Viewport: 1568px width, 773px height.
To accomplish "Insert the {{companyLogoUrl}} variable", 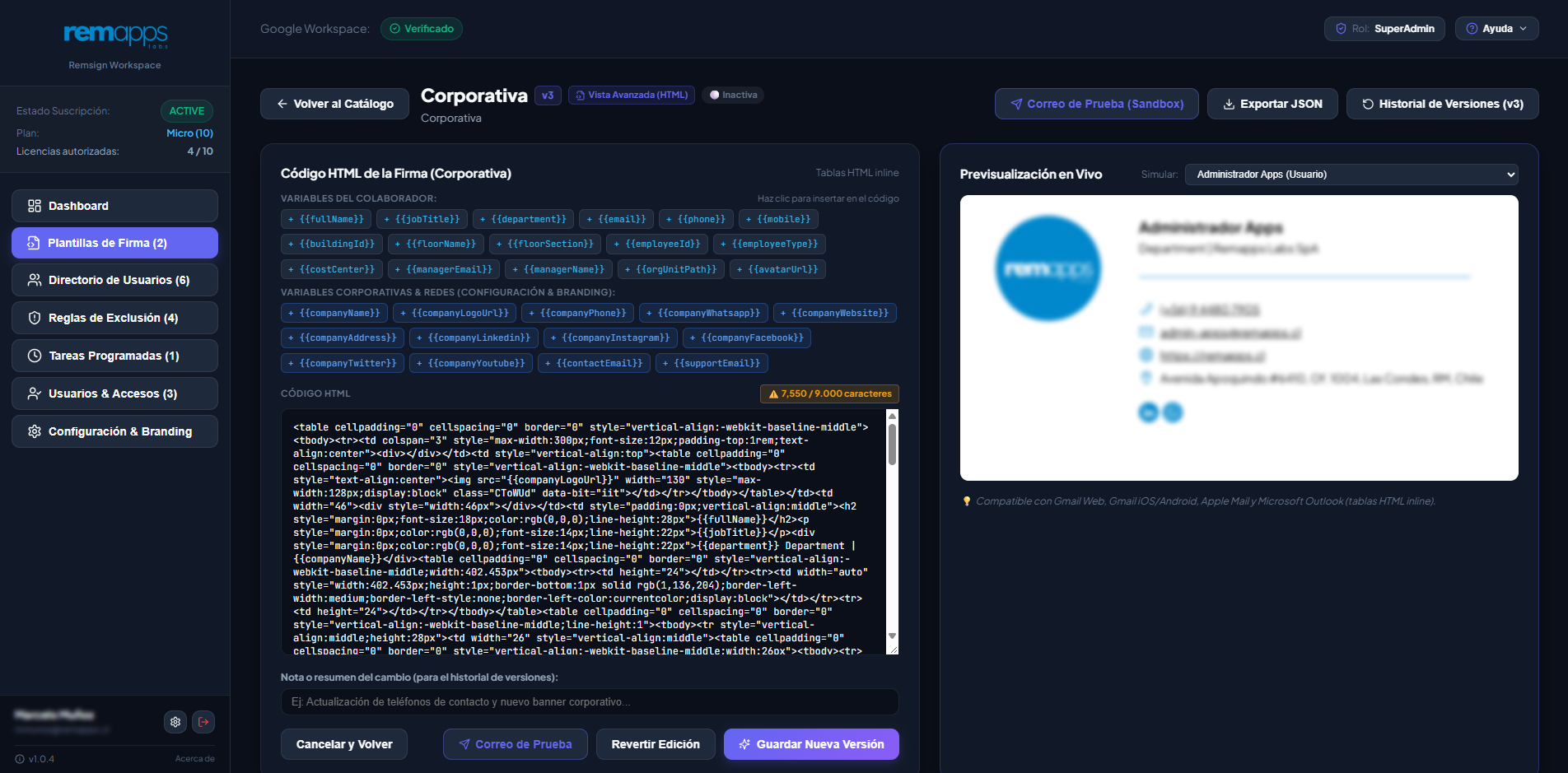I will tap(455, 314).
